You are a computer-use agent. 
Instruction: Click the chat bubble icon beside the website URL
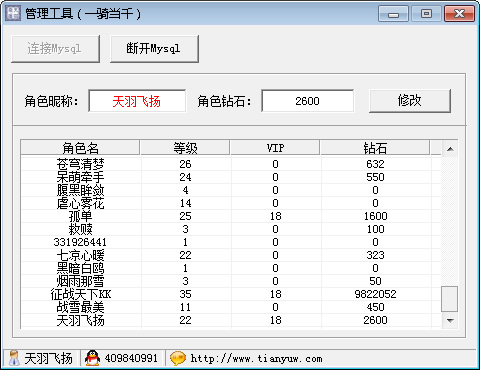tap(178, 359)
